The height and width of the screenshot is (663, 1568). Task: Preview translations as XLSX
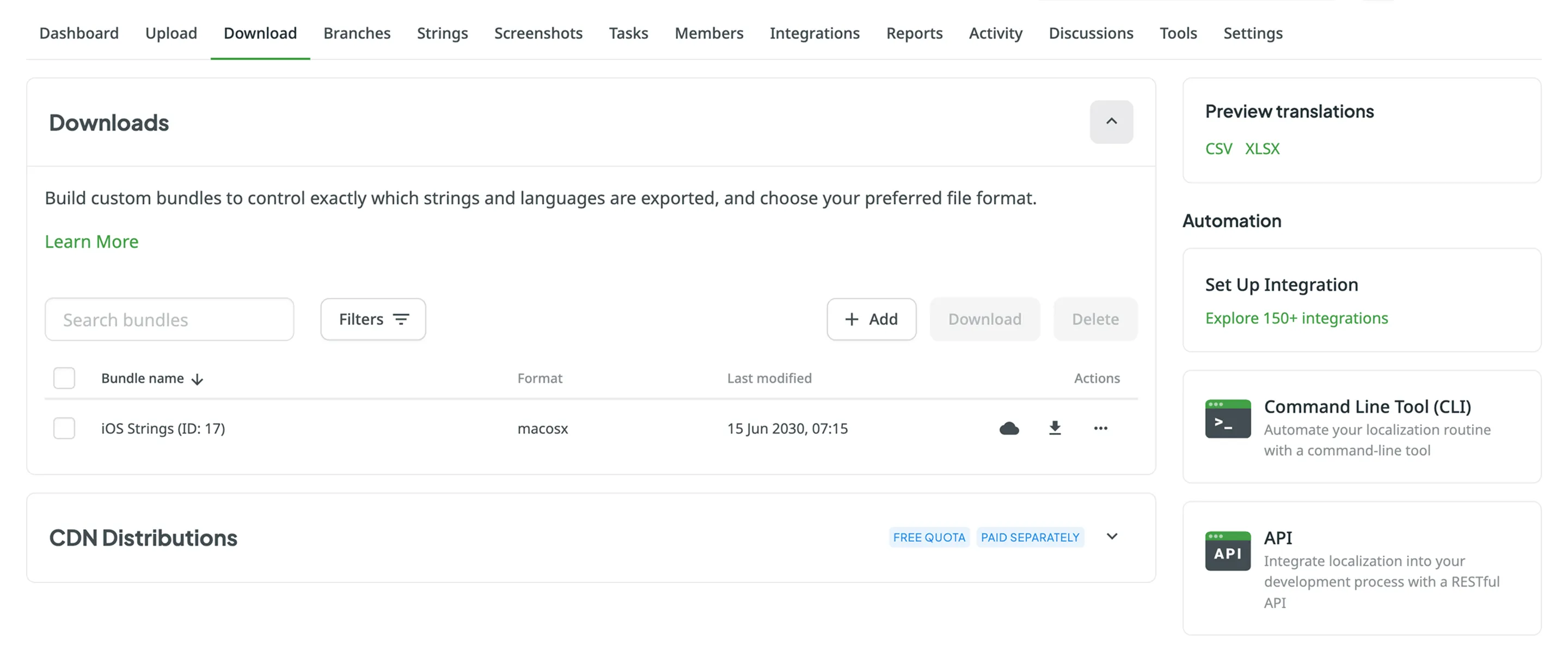[1261, 149]
